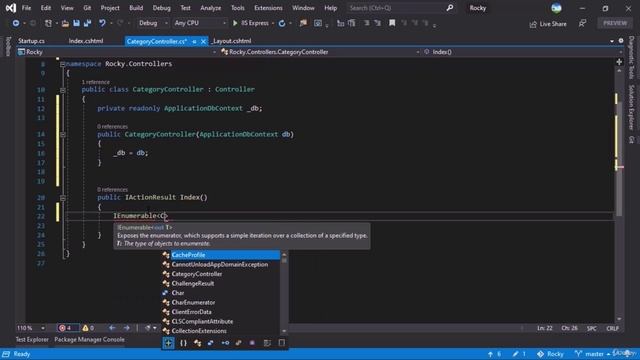
Task: Switch to the Index.cshtml tab
Action: pos(86,41)
